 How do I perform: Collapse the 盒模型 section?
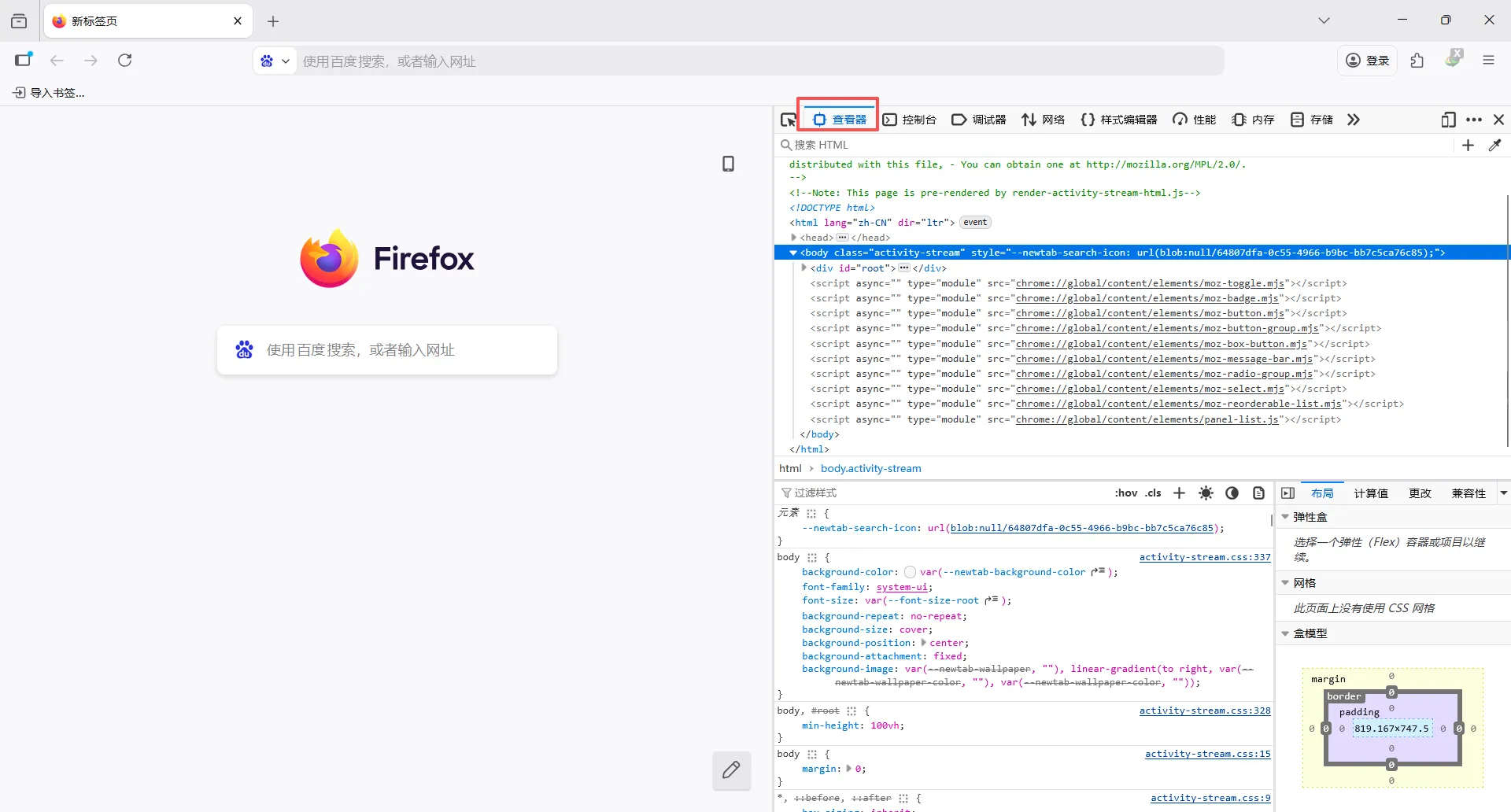1285,633
